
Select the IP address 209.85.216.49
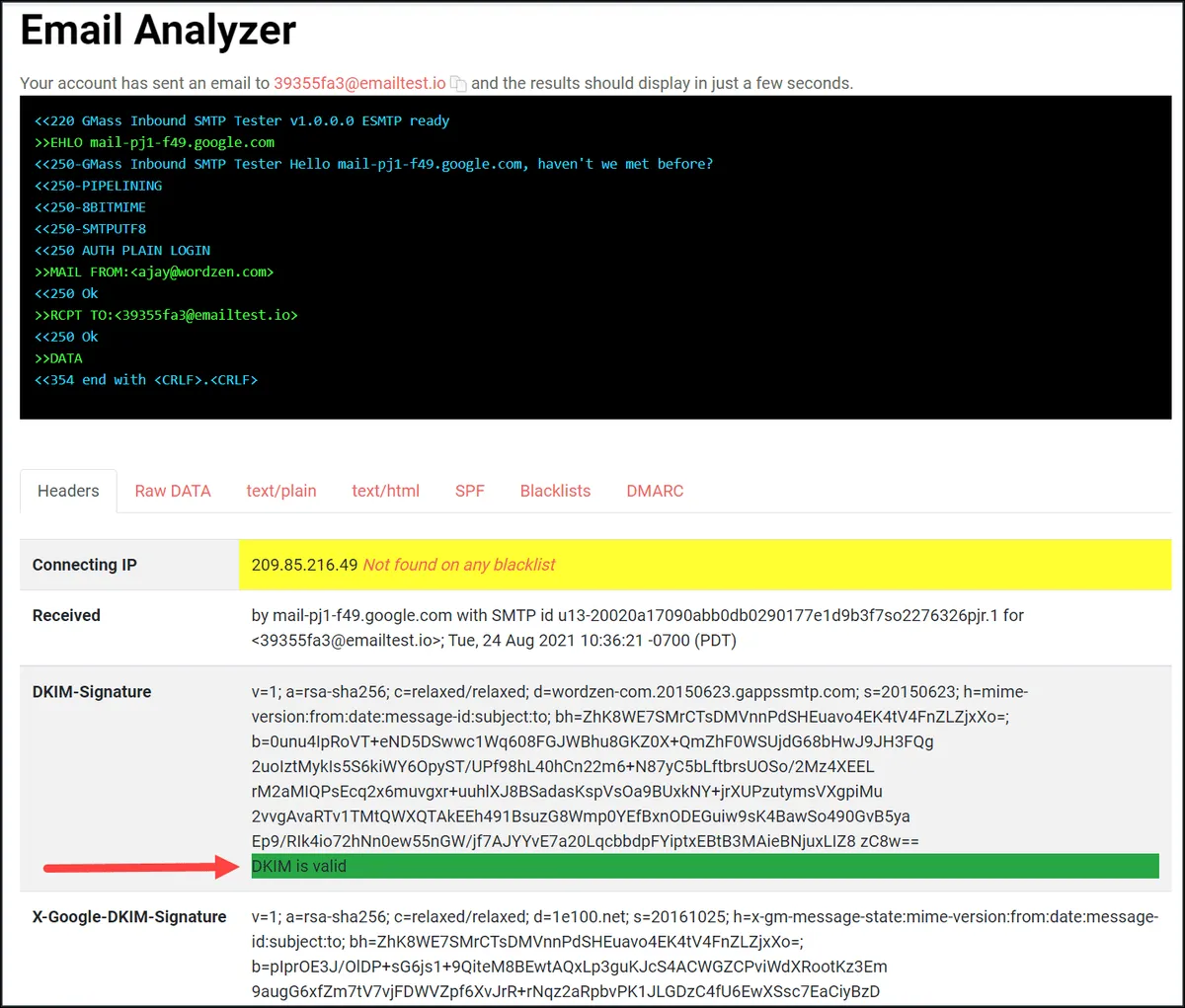(304, 565)
